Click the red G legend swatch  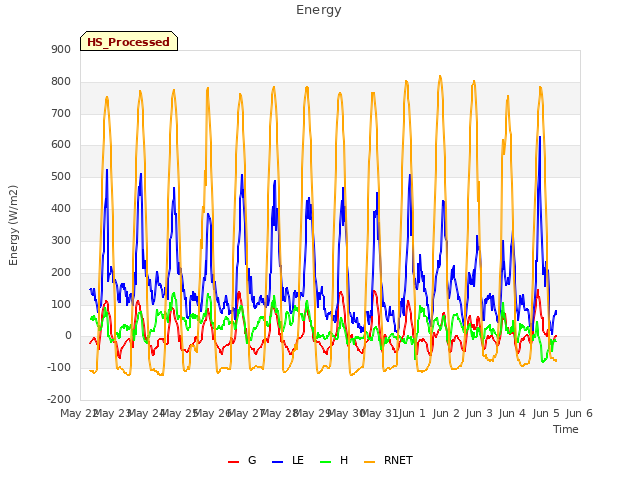(233, 462)
